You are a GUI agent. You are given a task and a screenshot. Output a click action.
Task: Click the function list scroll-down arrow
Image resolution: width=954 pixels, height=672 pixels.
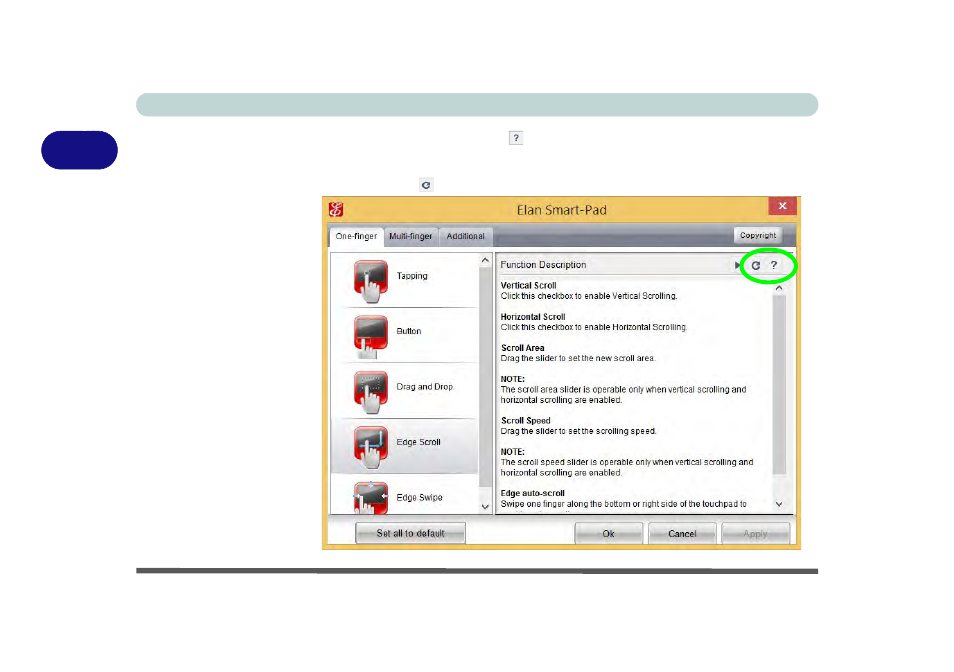pyautogui.click(x=485, y=507)
